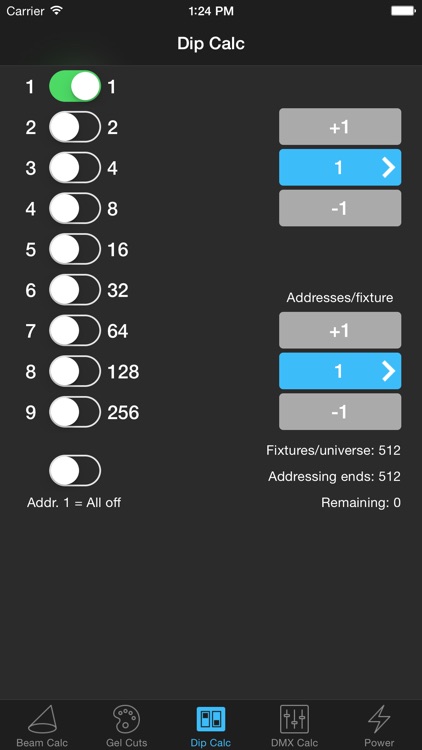The image size is (422, 750).
Task: Open the Beam Calc cone icon
Action: (42, 719)
